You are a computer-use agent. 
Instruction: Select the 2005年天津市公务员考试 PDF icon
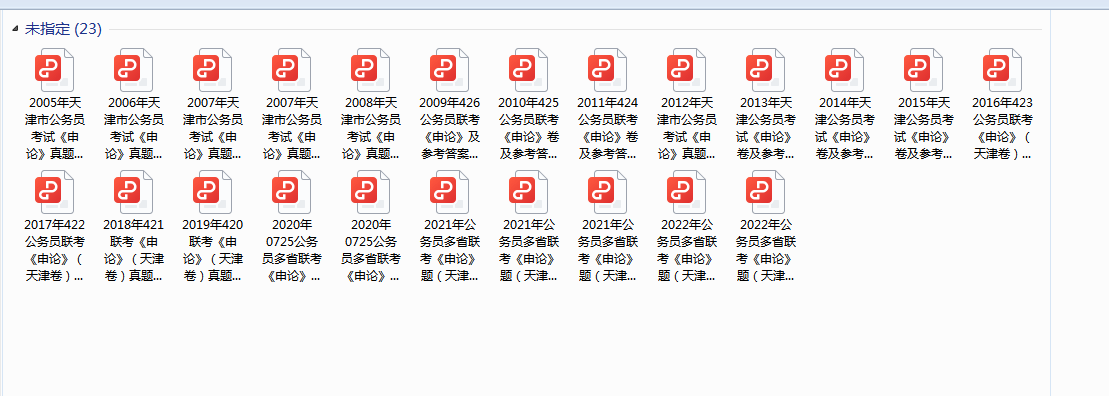pyautogui.click(x=54, y=69)
